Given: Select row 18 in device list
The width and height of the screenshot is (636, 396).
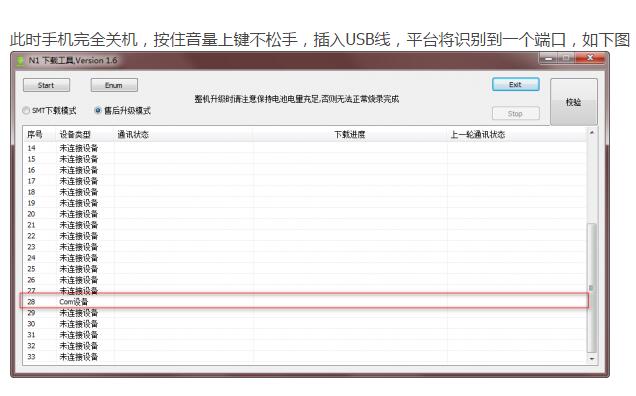Looking at the screenshot, I should click(304, 192).
